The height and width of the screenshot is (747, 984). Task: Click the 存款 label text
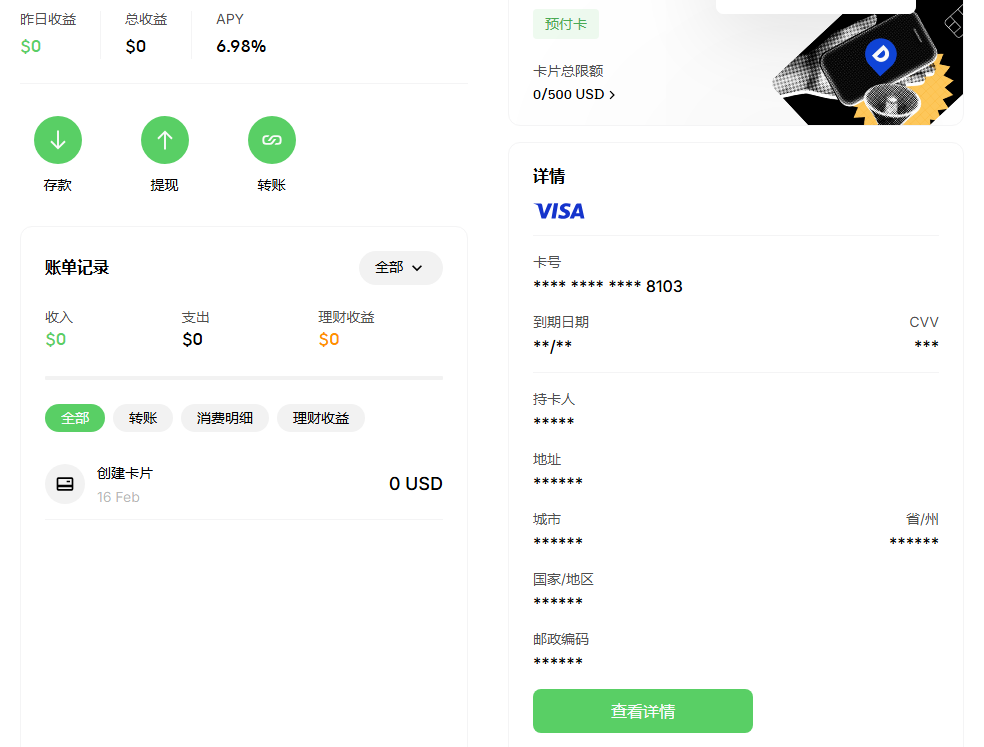tap(58, 185)
